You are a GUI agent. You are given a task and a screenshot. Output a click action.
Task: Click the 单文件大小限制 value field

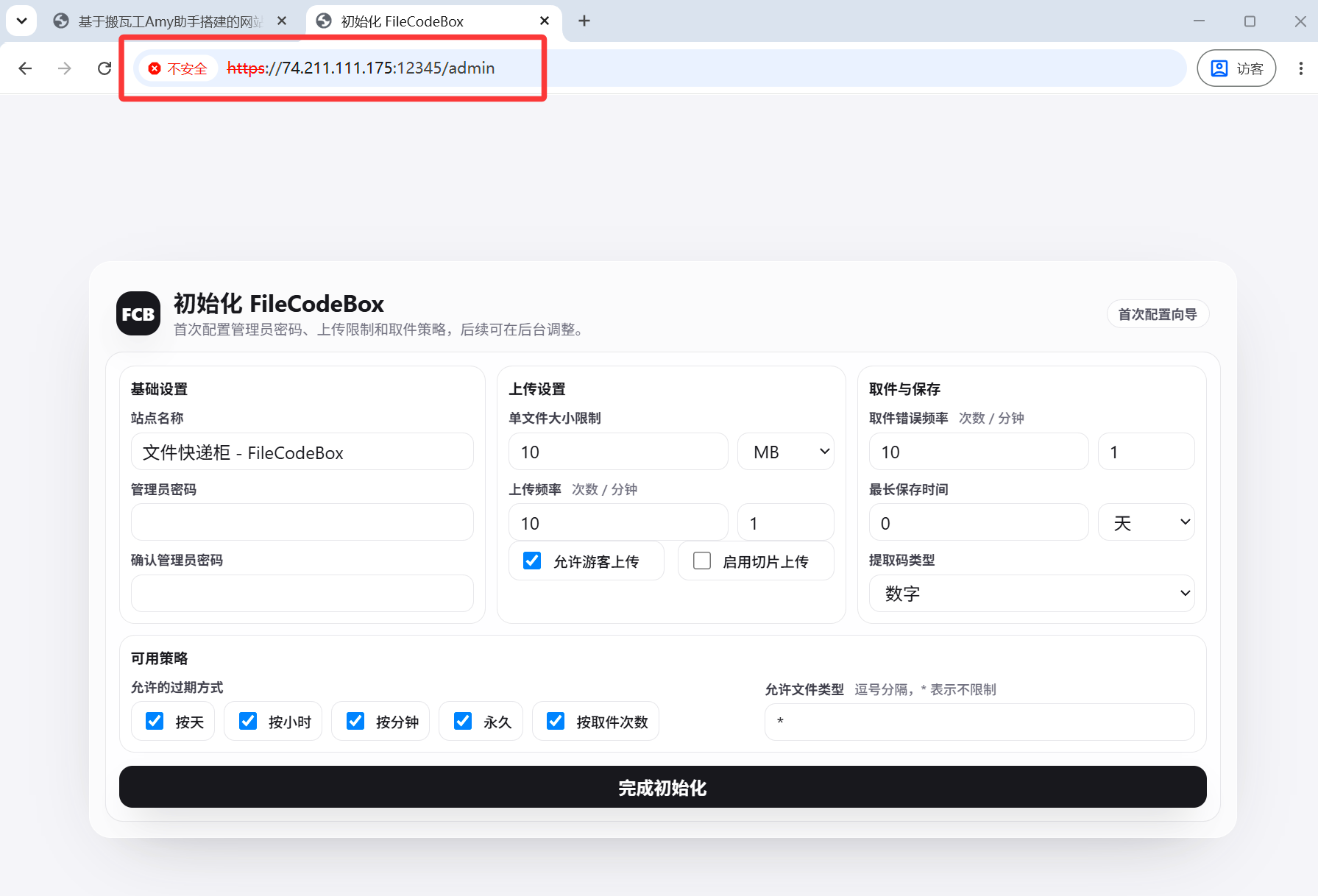point(618,452)
